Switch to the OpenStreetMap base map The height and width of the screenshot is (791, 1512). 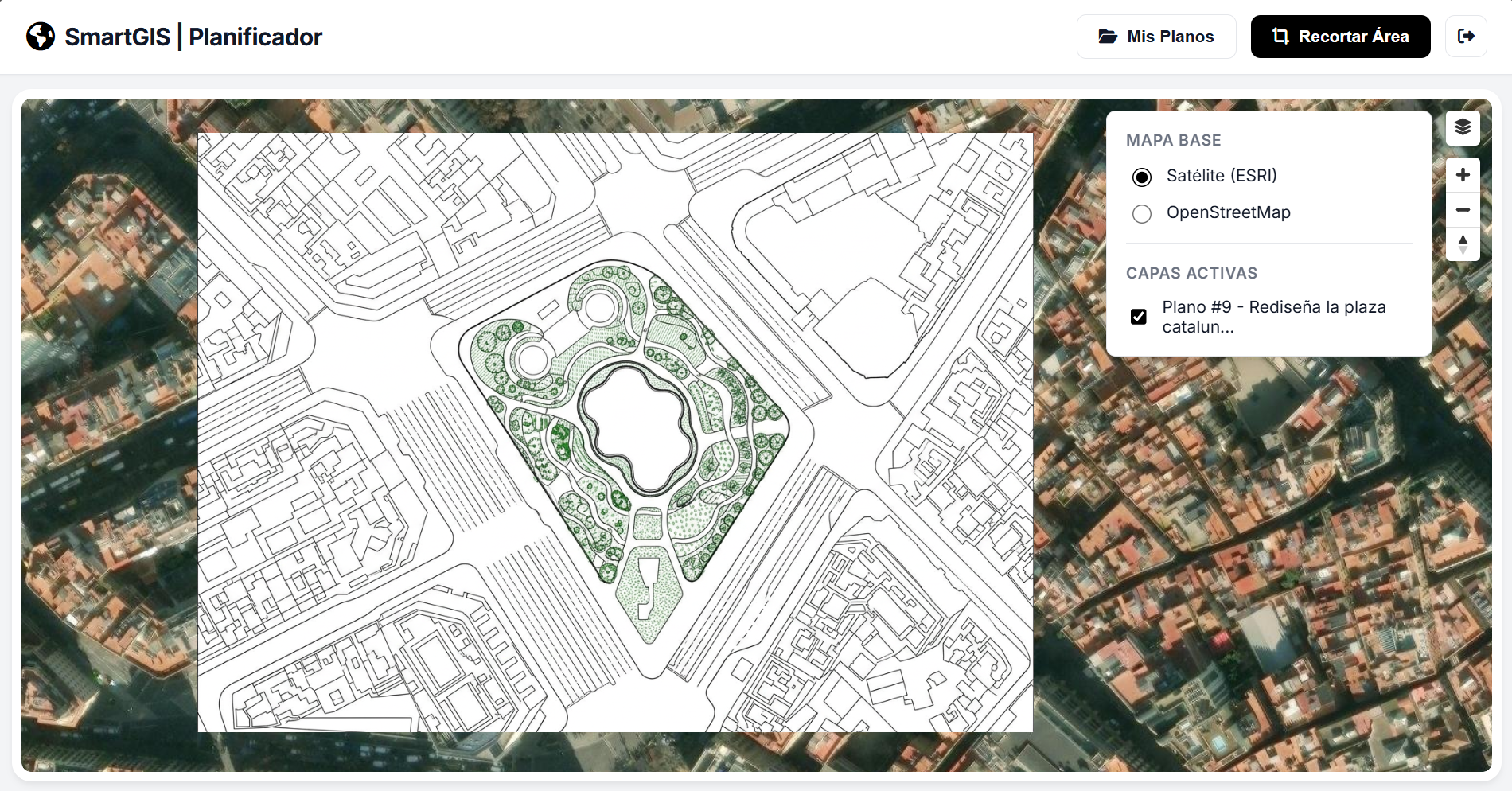pyautogui.click(x=1142, y=213)
